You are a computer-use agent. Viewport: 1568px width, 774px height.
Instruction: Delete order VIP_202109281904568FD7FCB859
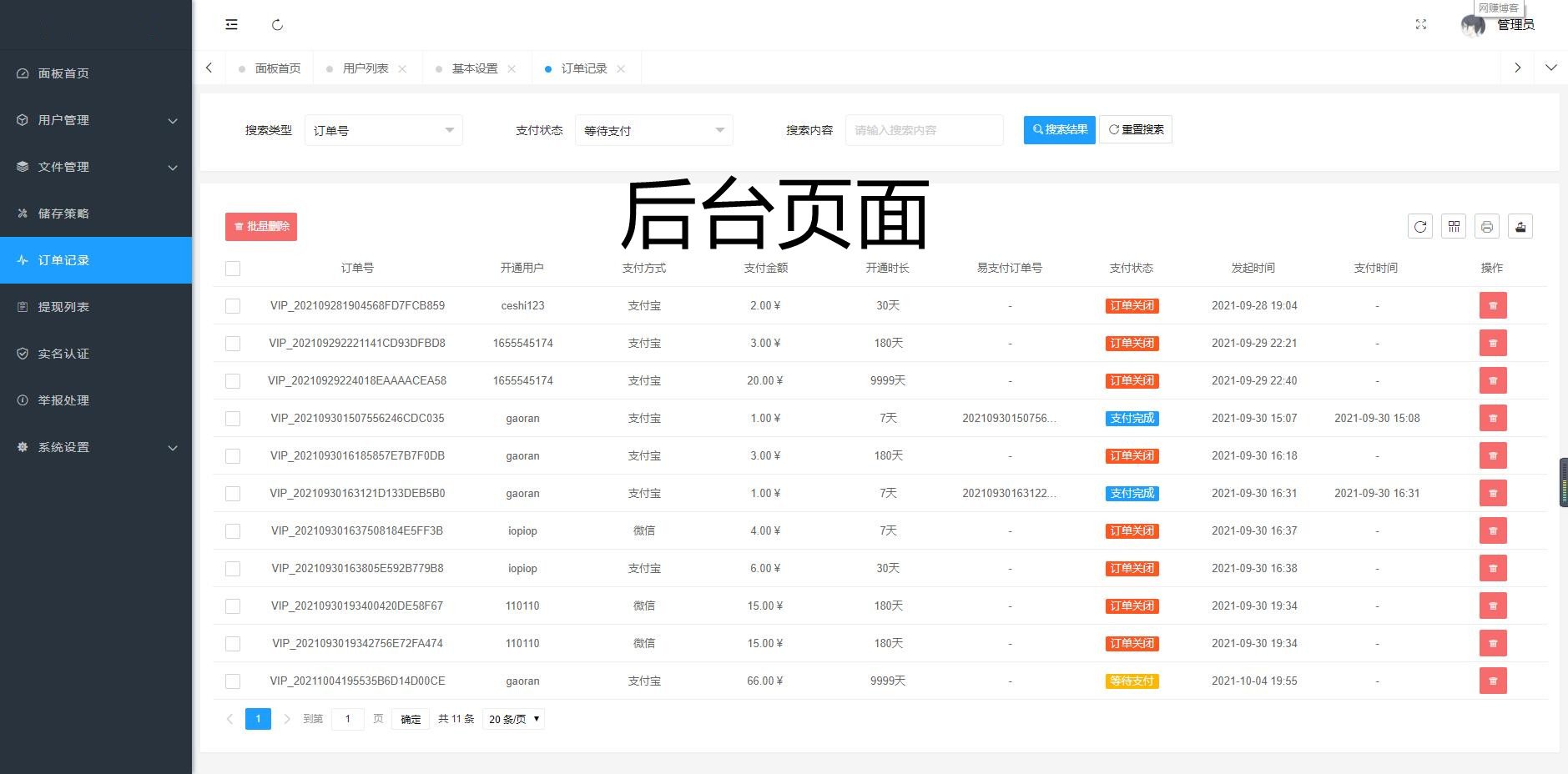[x=1493, y=305]
